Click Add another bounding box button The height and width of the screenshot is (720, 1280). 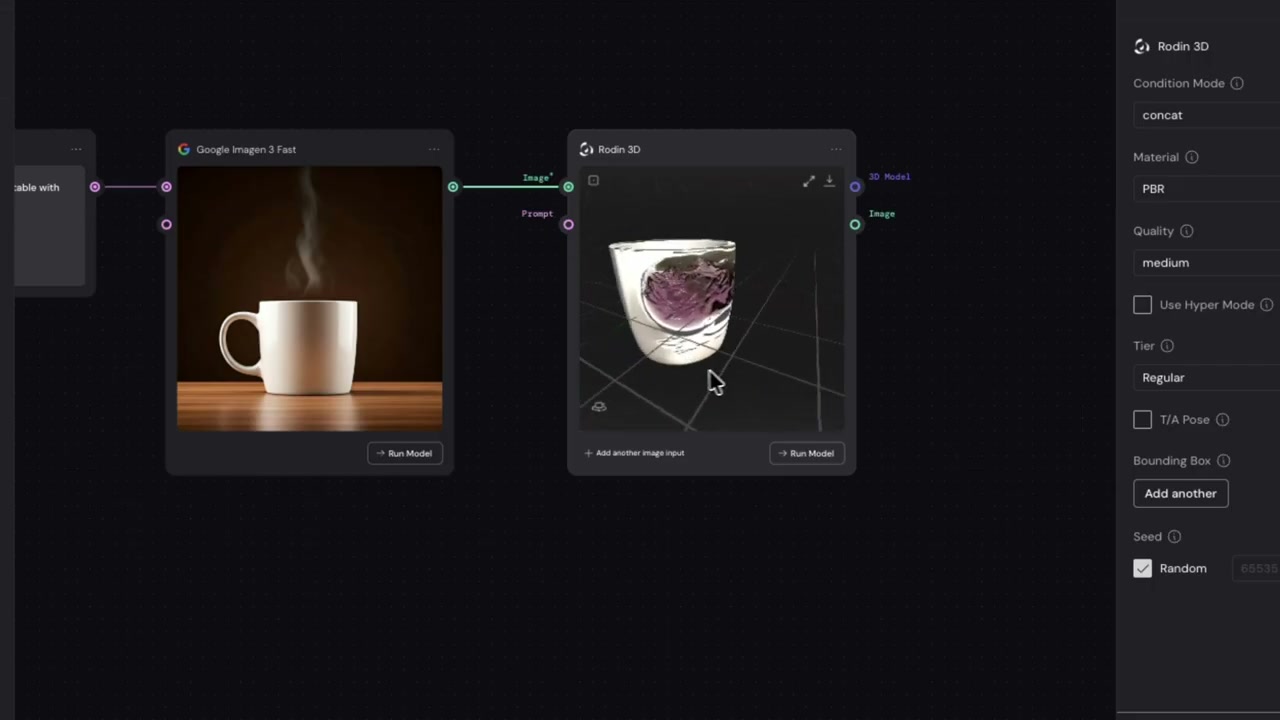click(1180, 493)
